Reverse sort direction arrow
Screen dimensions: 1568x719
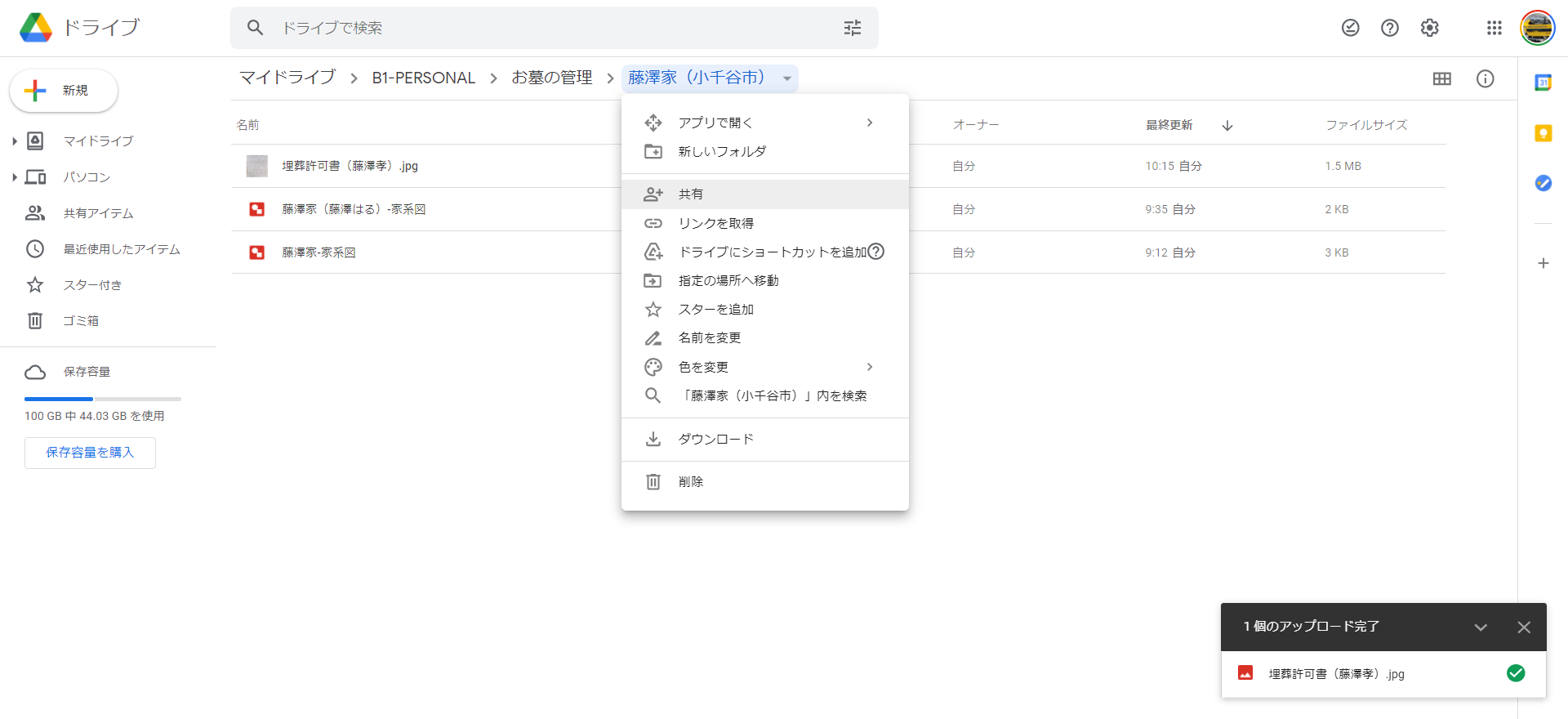1227,125
